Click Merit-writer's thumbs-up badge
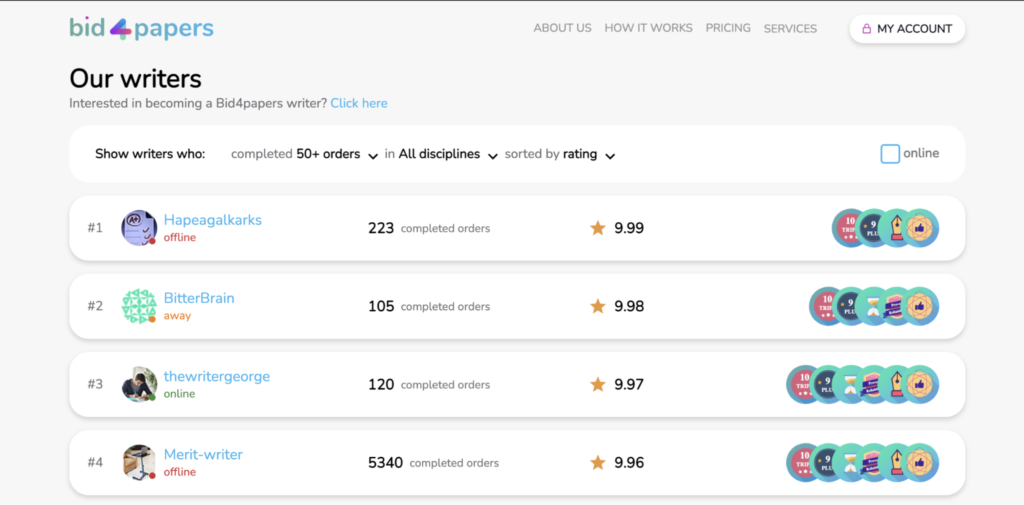This screenshot has height=505, width=1024. pyautogui.click(x=920, y=463)
